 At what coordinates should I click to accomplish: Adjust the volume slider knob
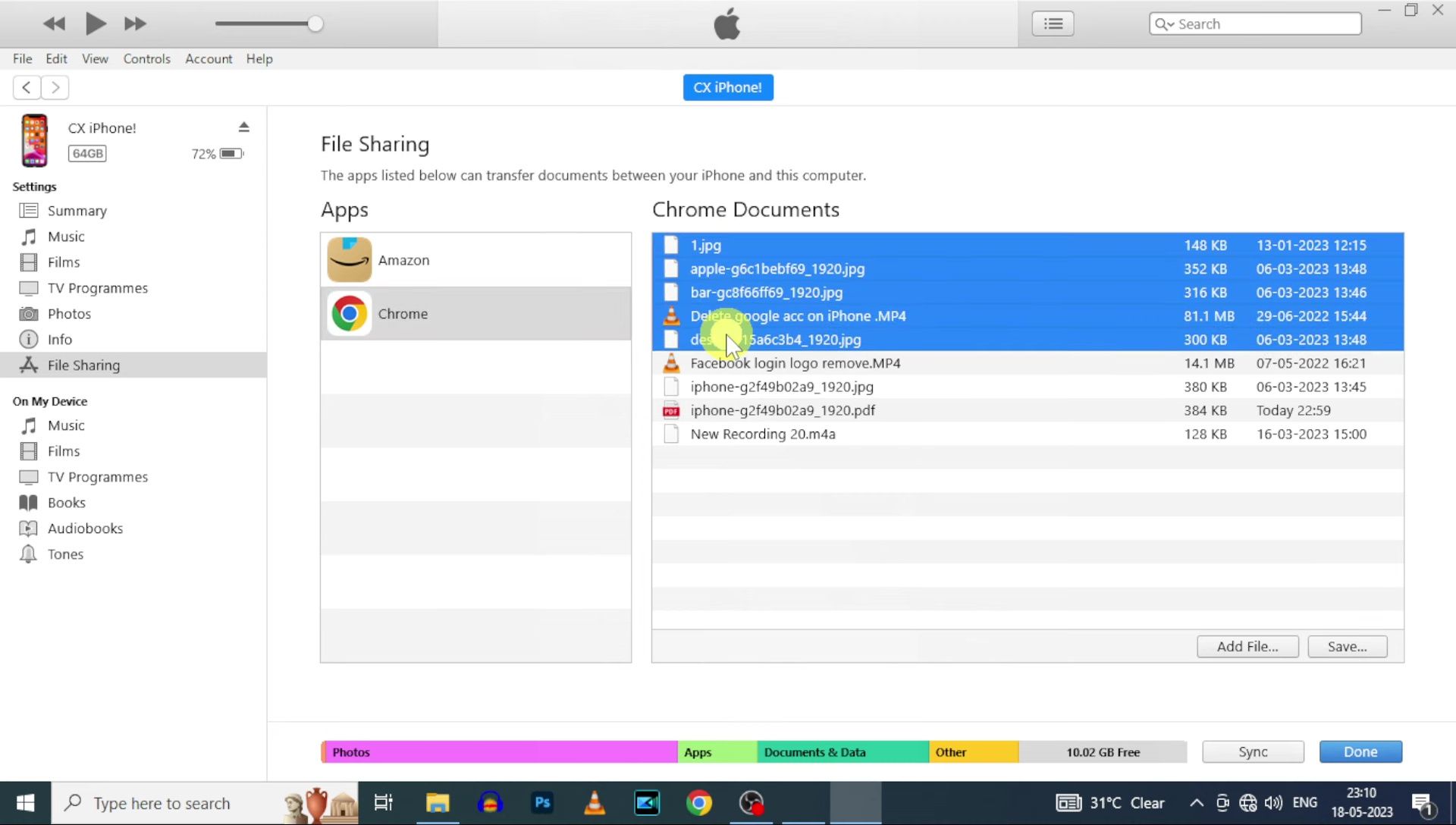coord(315,24)
